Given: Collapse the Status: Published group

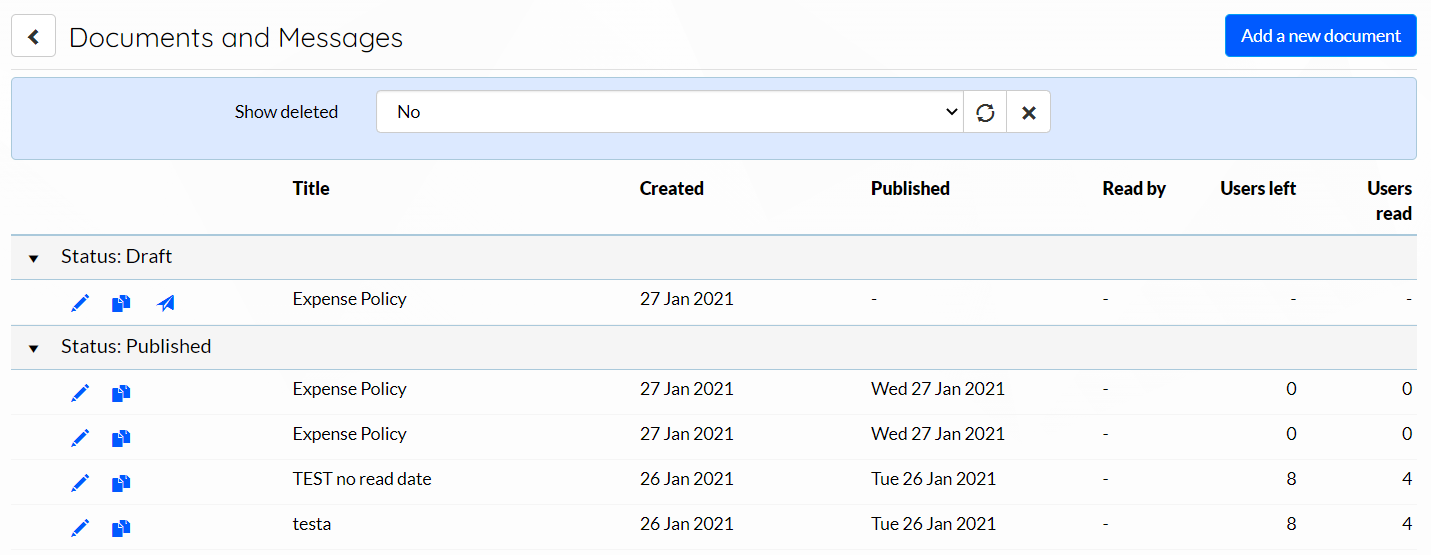Looking at the screenshot, I should pos(33,348).
